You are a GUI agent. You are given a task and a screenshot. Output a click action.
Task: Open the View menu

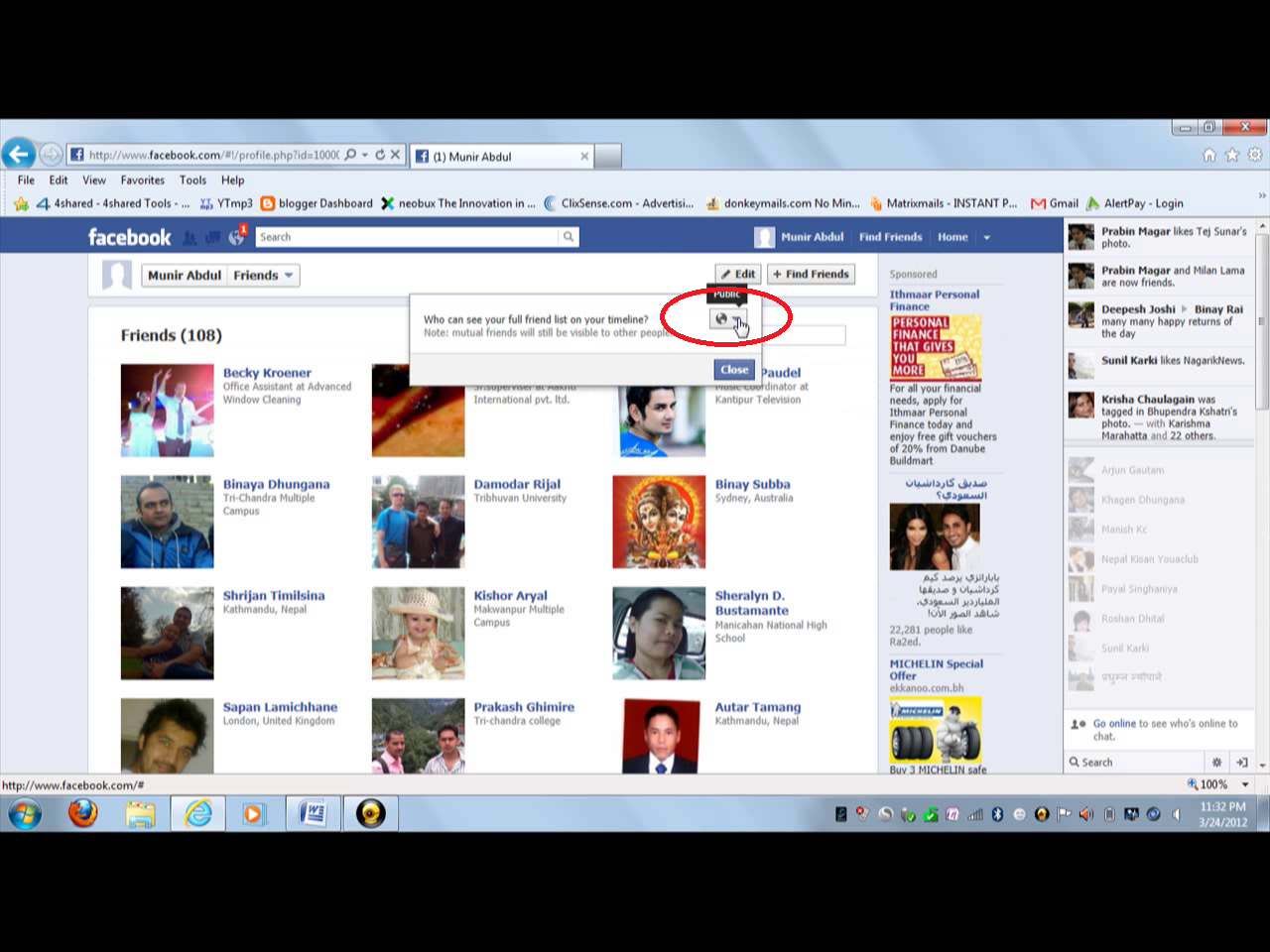click(x=94, y=180)
